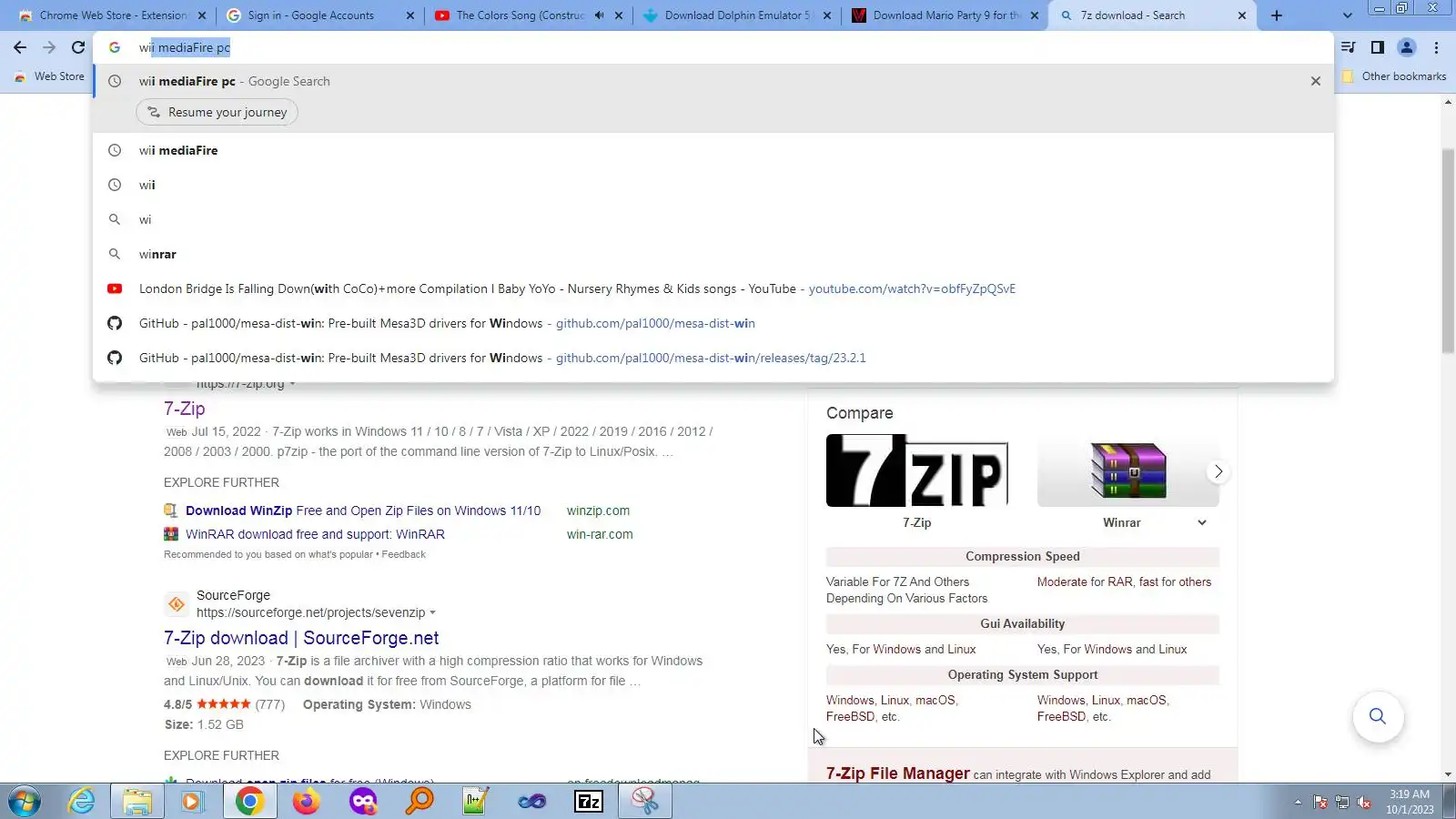The width and height of the screenshot is (1456, 819).
Task: Open the taskbar clock and date
Action: (1410, 802)
